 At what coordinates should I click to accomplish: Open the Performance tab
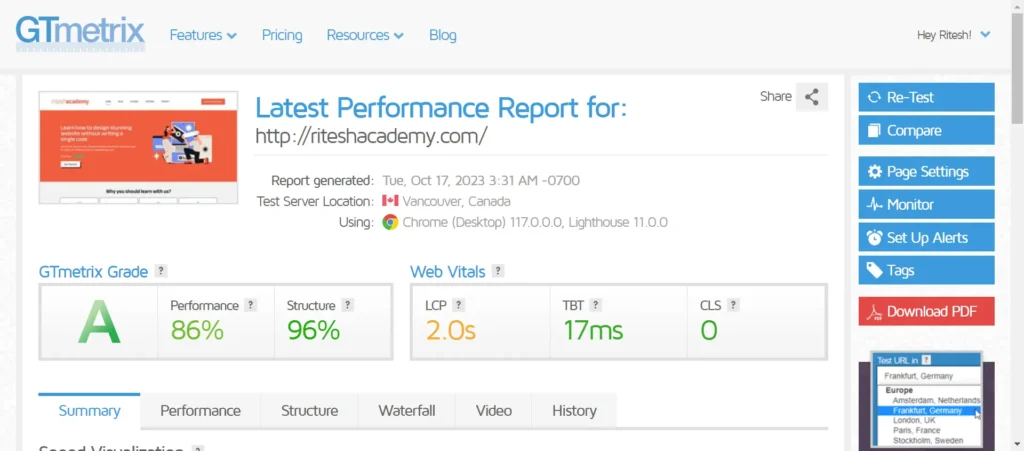point(200,411)
